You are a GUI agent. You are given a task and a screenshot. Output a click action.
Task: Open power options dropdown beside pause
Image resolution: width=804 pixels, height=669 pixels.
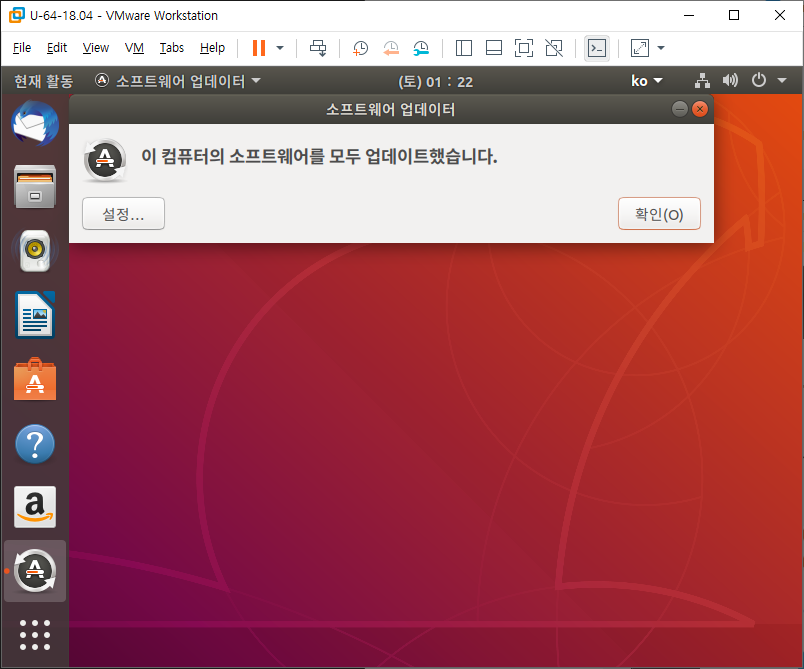tap(280, 48)
